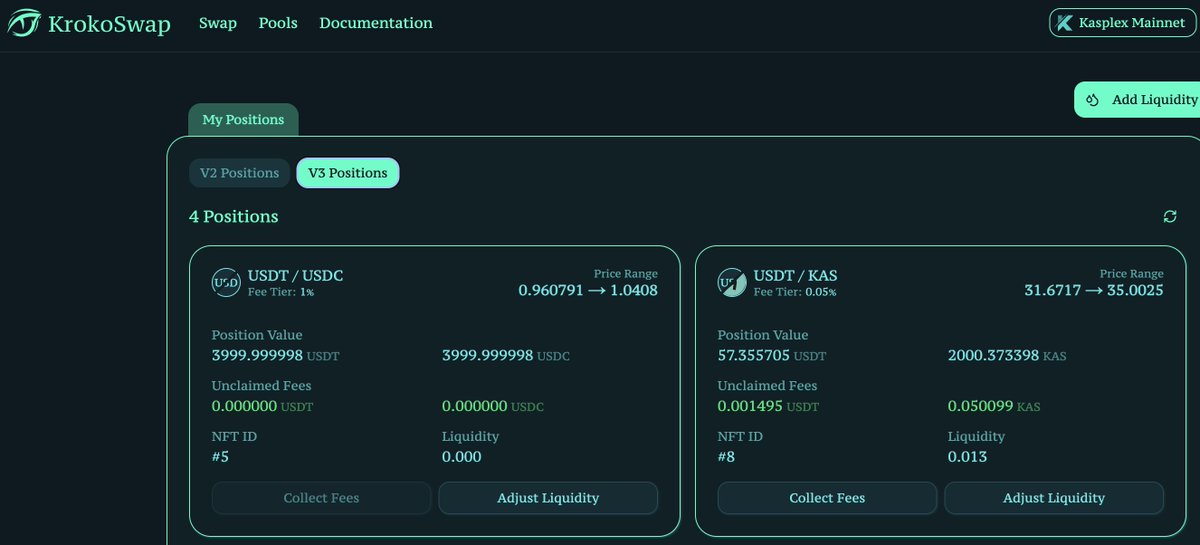Screen dimensions: 1200x545
Task: Click the price range 0.960791 → 1.0408
Action: click(x=588, y=291)
